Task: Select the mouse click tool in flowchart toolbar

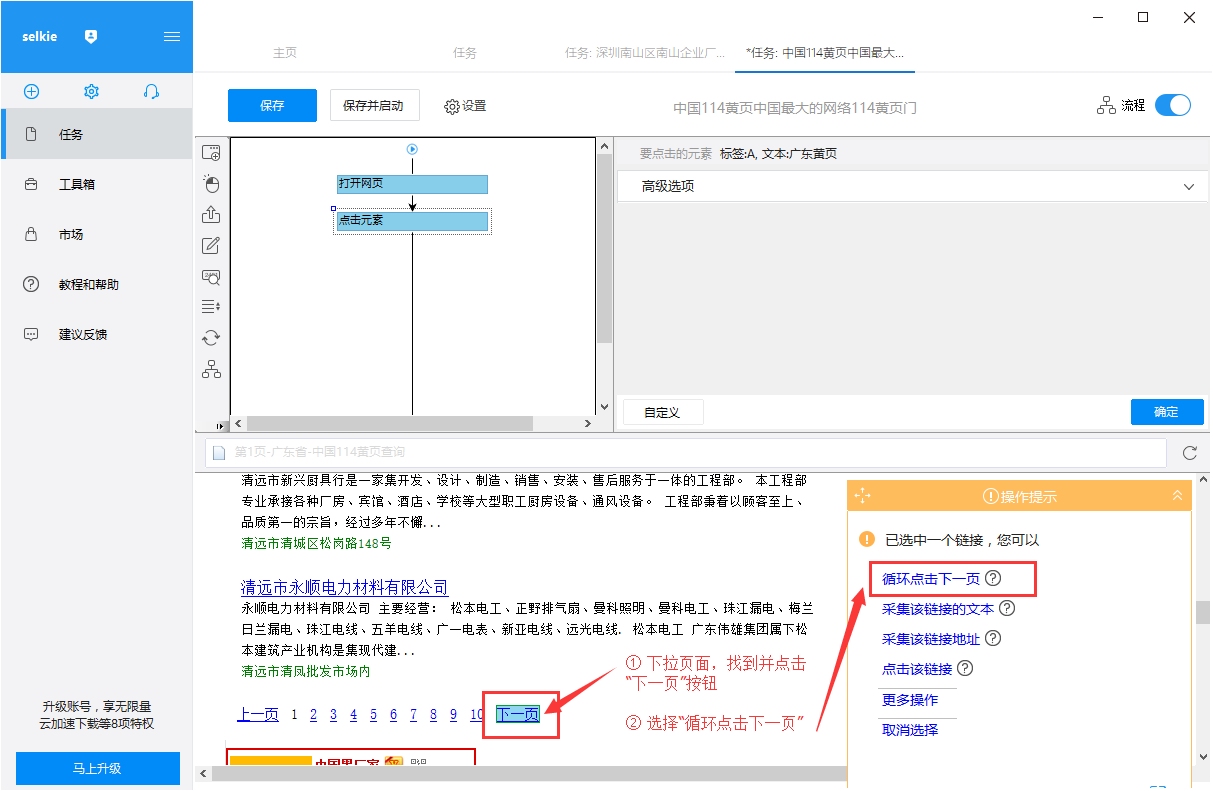Action: click(211, 184)
